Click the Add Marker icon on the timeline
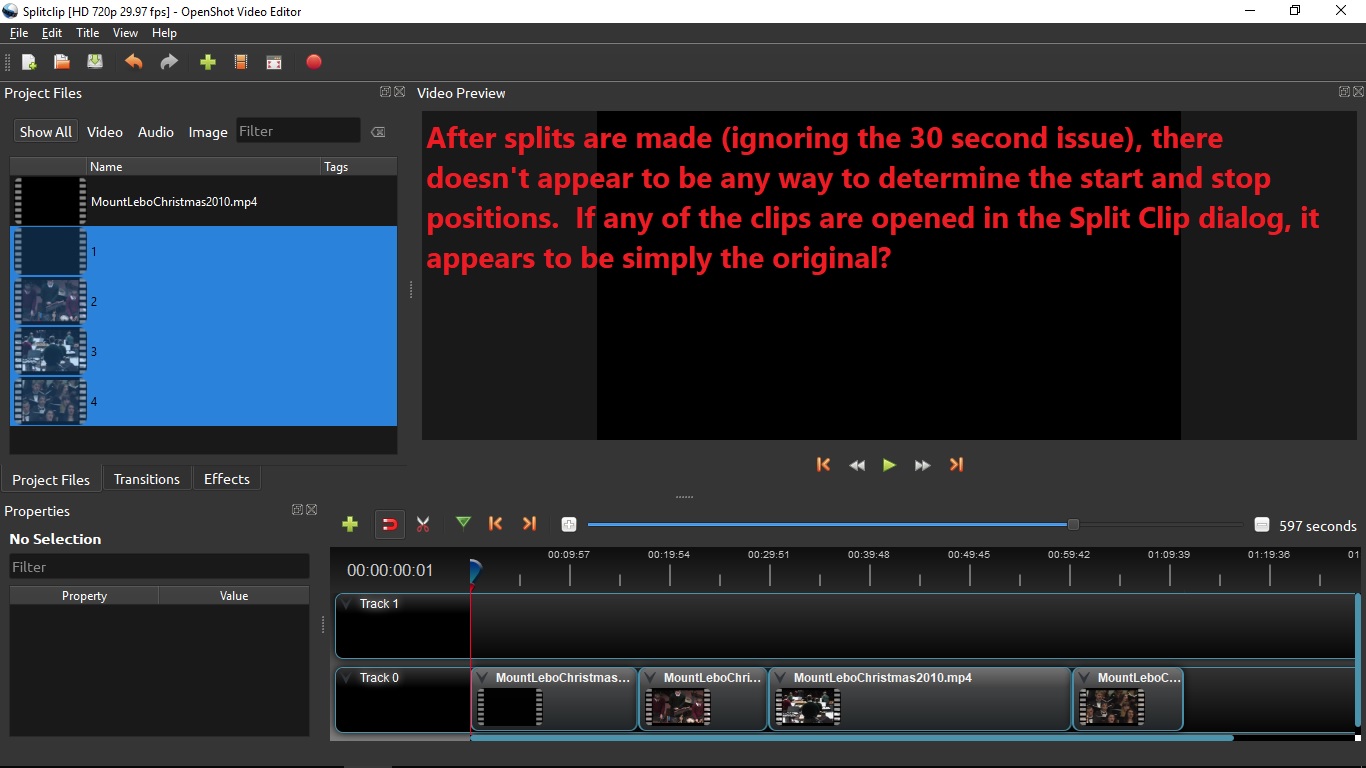The image size is (1366, 768). pyautogui.click(x=463, y=523)
